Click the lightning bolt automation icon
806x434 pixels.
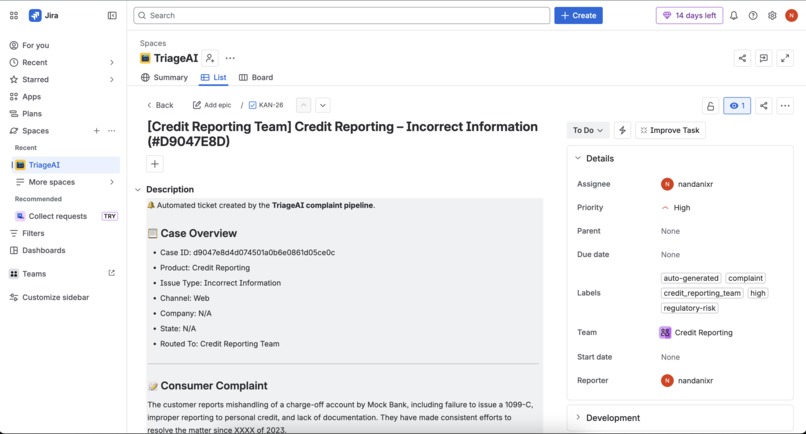[622, 130]
